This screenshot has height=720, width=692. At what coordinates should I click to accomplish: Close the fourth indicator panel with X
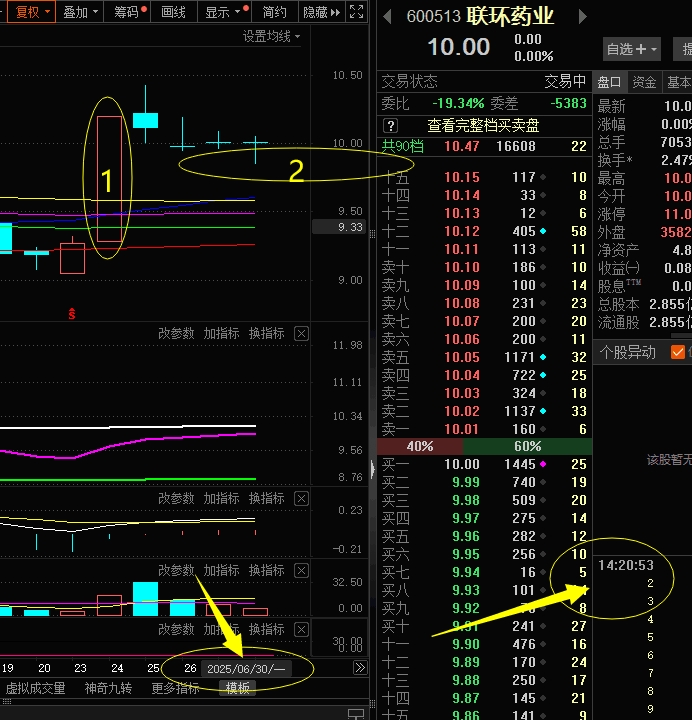tap(301, 629)
